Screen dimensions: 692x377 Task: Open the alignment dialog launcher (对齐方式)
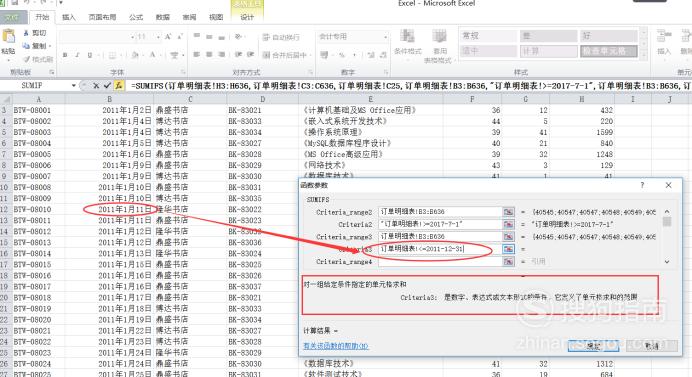(310, 72)
